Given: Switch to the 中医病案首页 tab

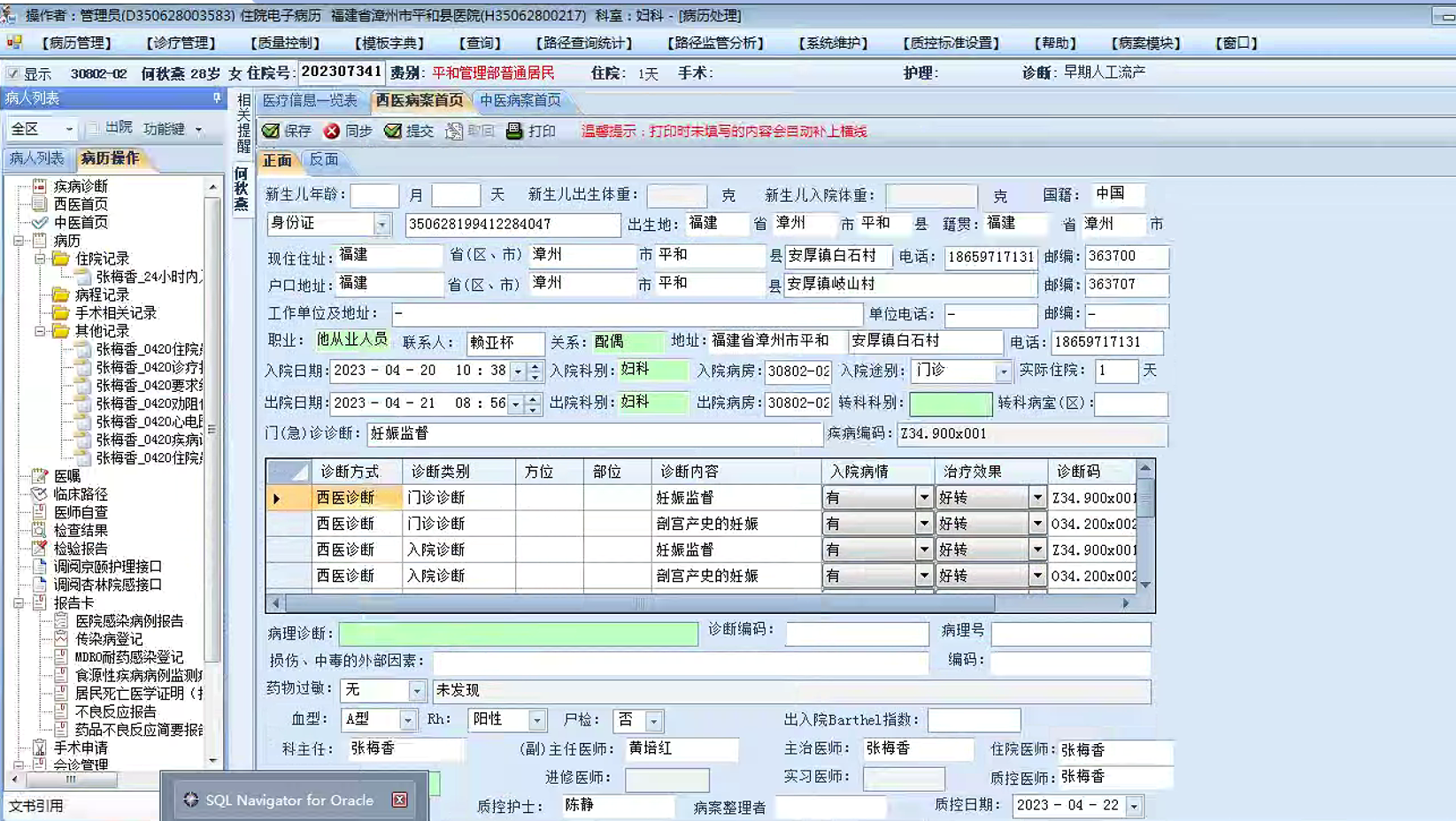Looking at the screenshot, I should 520,100.
